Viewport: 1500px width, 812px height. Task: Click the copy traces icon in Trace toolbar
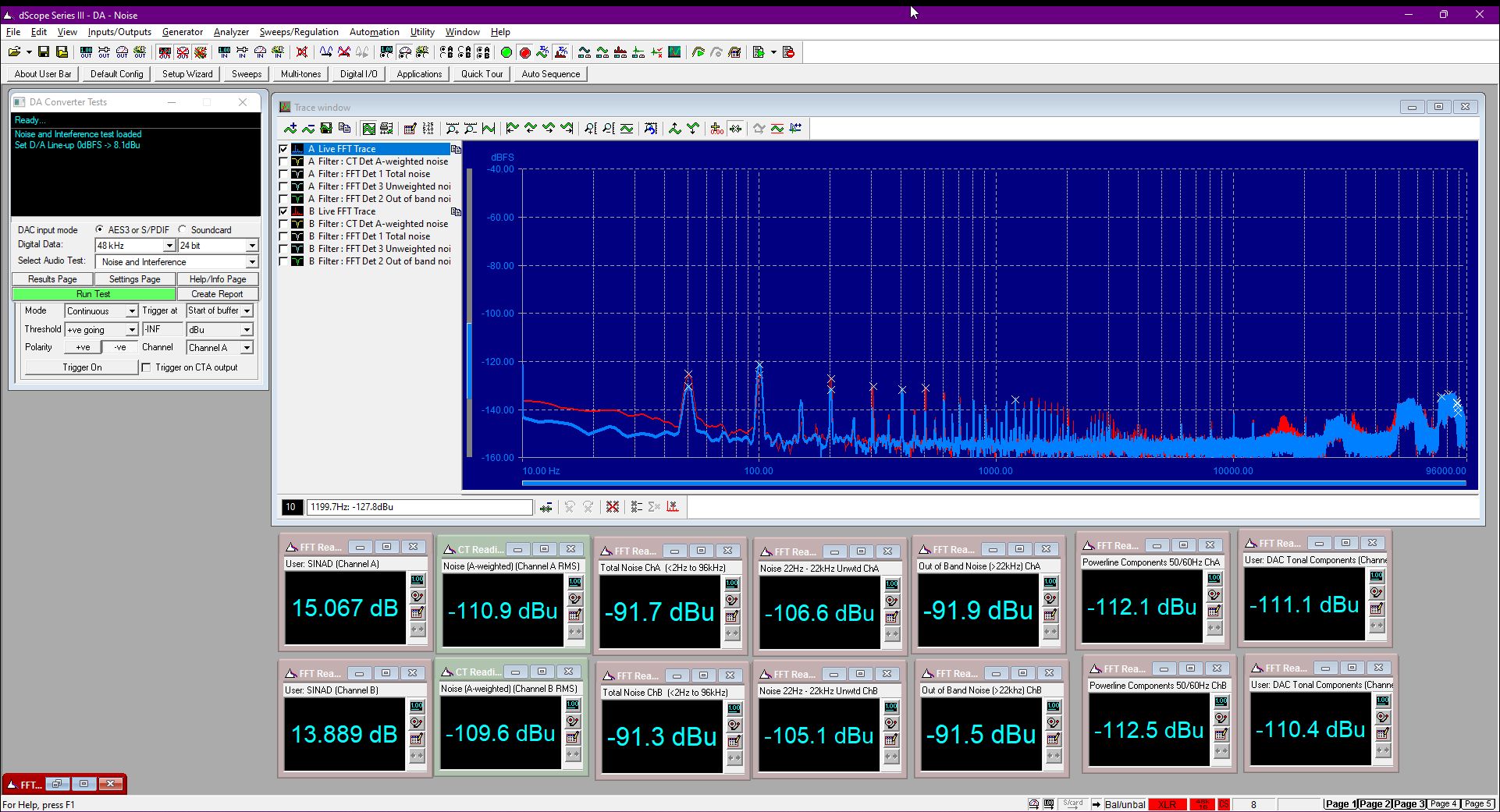(344, 129)
